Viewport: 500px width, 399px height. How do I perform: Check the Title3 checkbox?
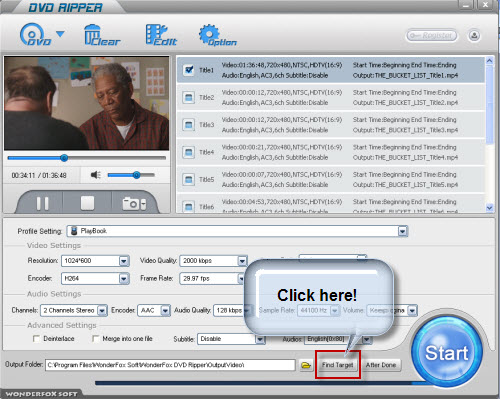pos(189,125)
